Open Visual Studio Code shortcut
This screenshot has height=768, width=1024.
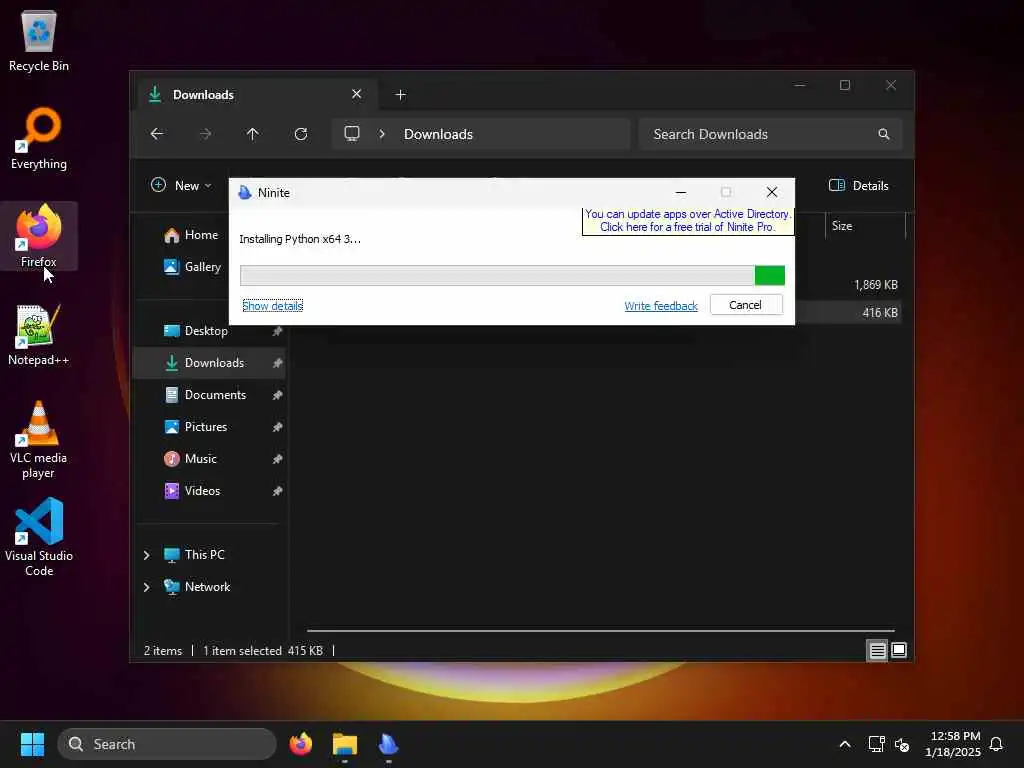[39, 537]
